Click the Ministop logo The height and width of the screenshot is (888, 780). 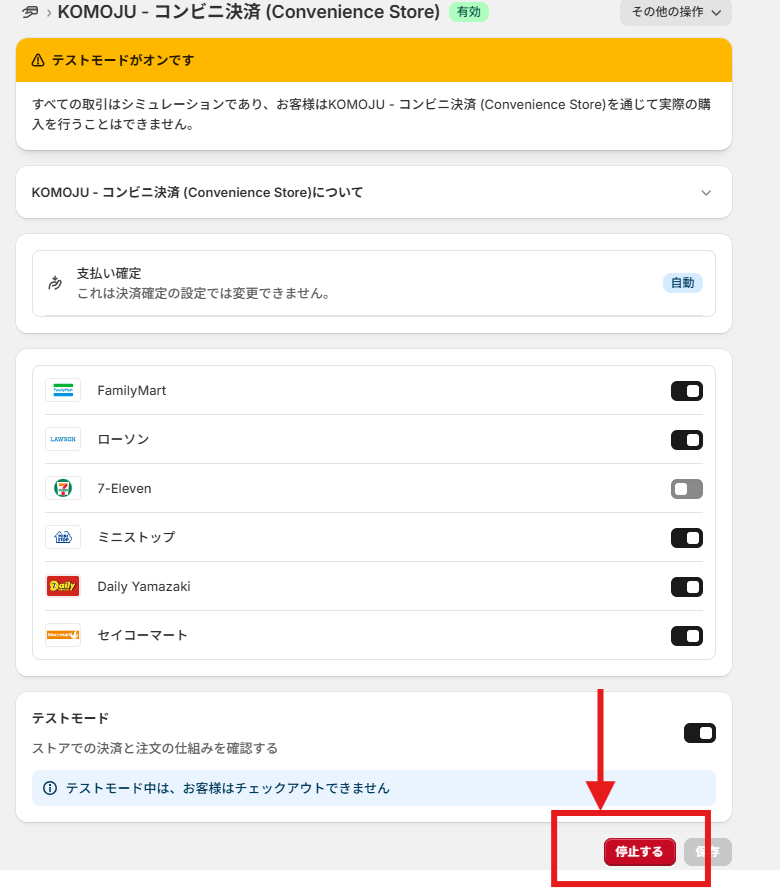click(63, 537)
